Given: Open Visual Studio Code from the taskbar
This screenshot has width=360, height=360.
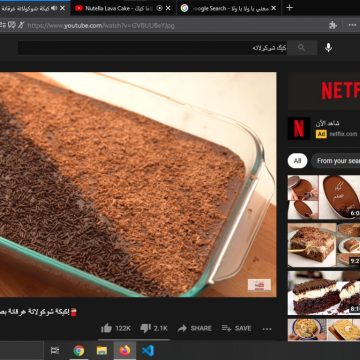Looking at the screenshot, I should click(x=148, y=351).
